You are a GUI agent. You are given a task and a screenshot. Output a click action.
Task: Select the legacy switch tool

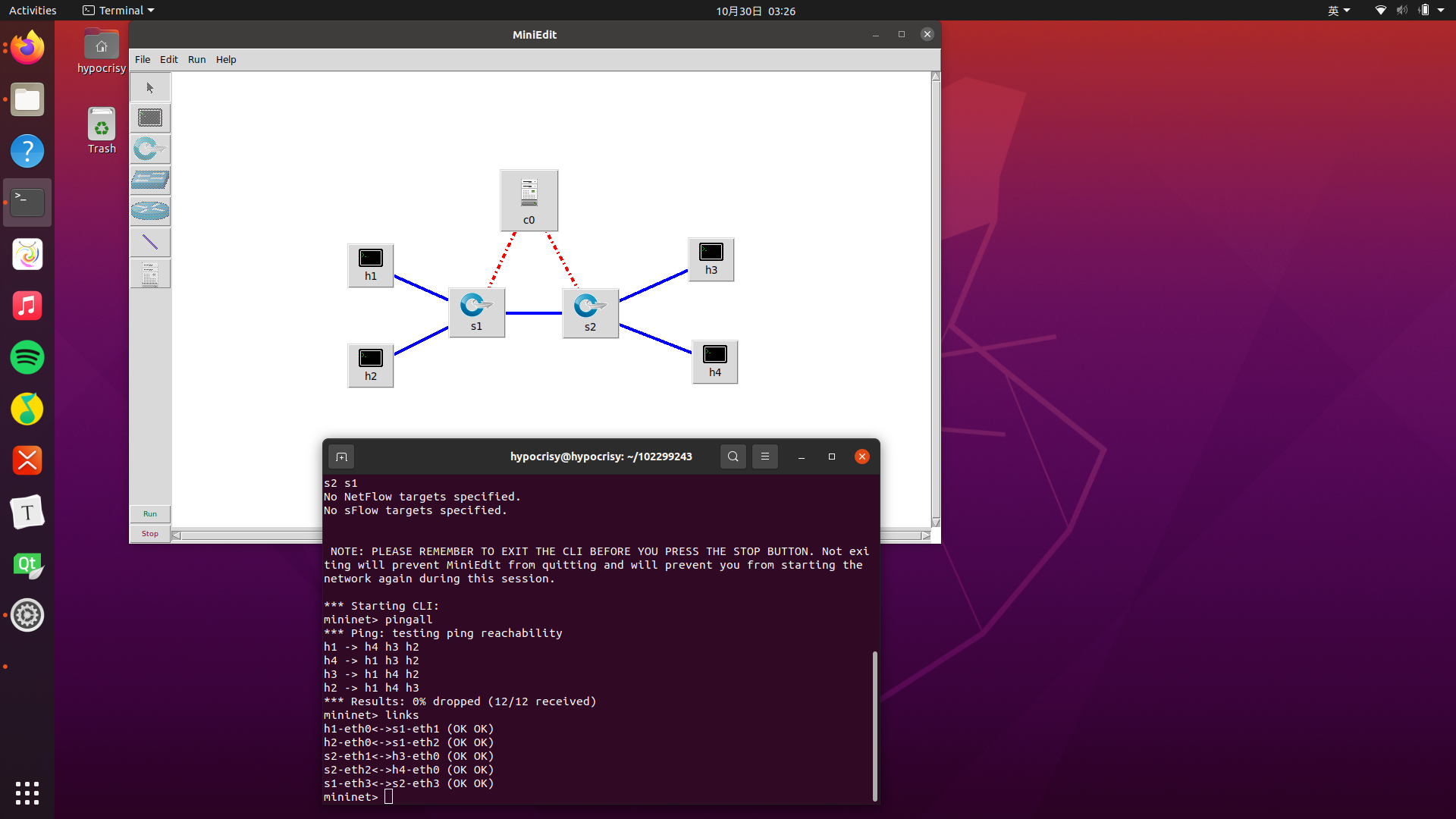tap(150, 180)
